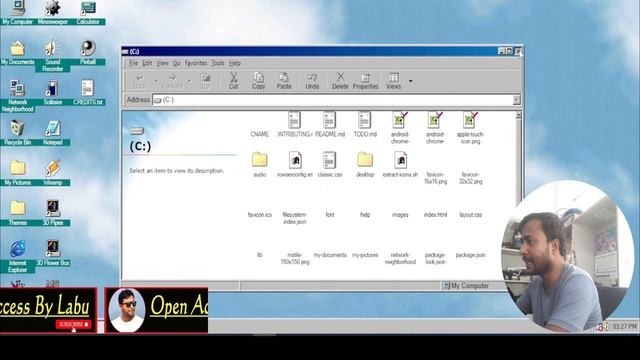Select the audio folder
This screenshot has height=360, width=640.
pos(260,164)
